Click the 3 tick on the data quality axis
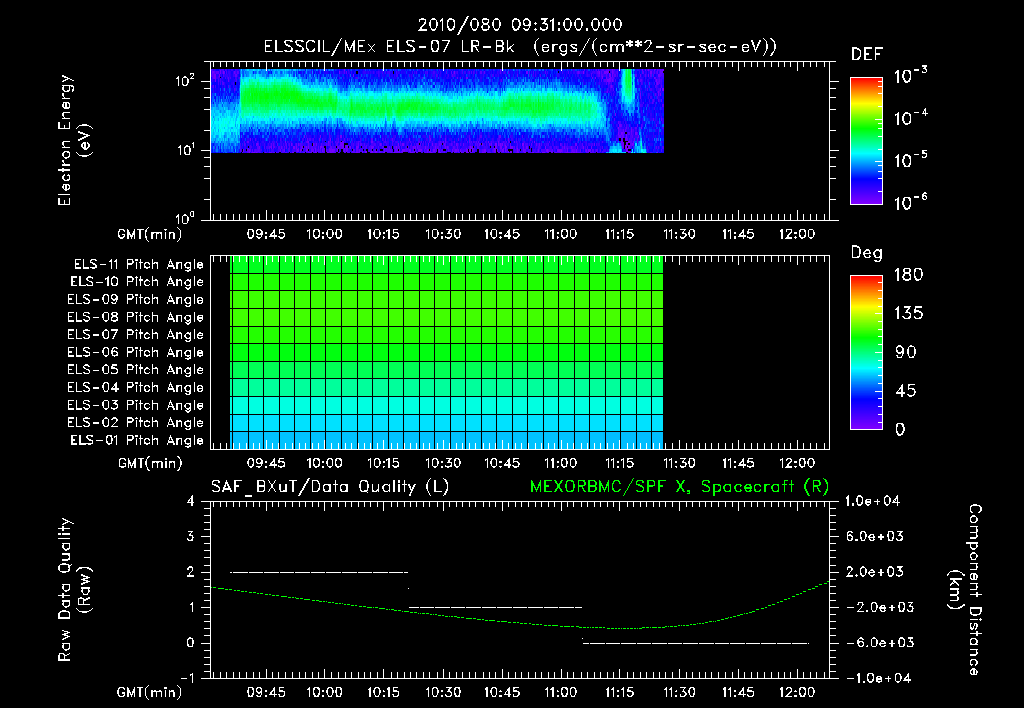Screen dimensions: 1024x708 click(x=190, y=537)
